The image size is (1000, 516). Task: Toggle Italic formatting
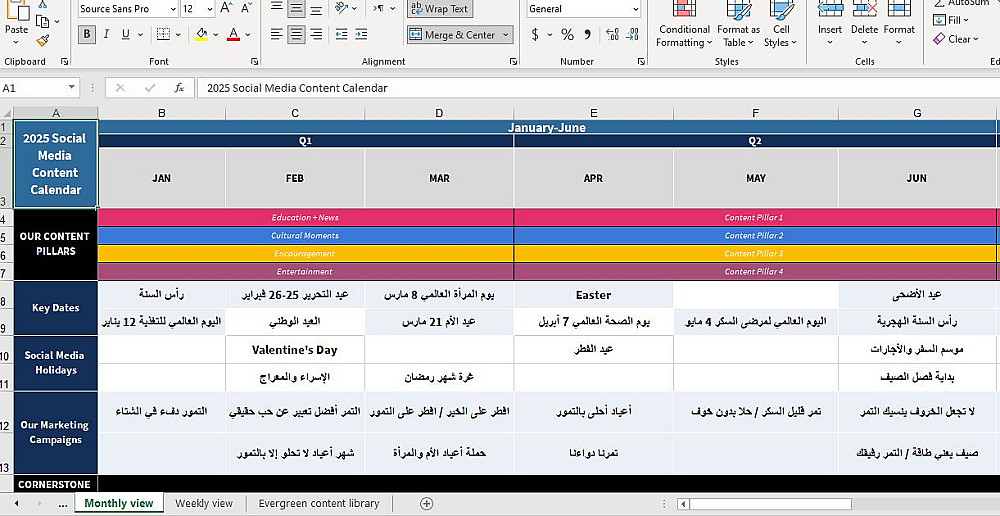(x=106, y=34)
